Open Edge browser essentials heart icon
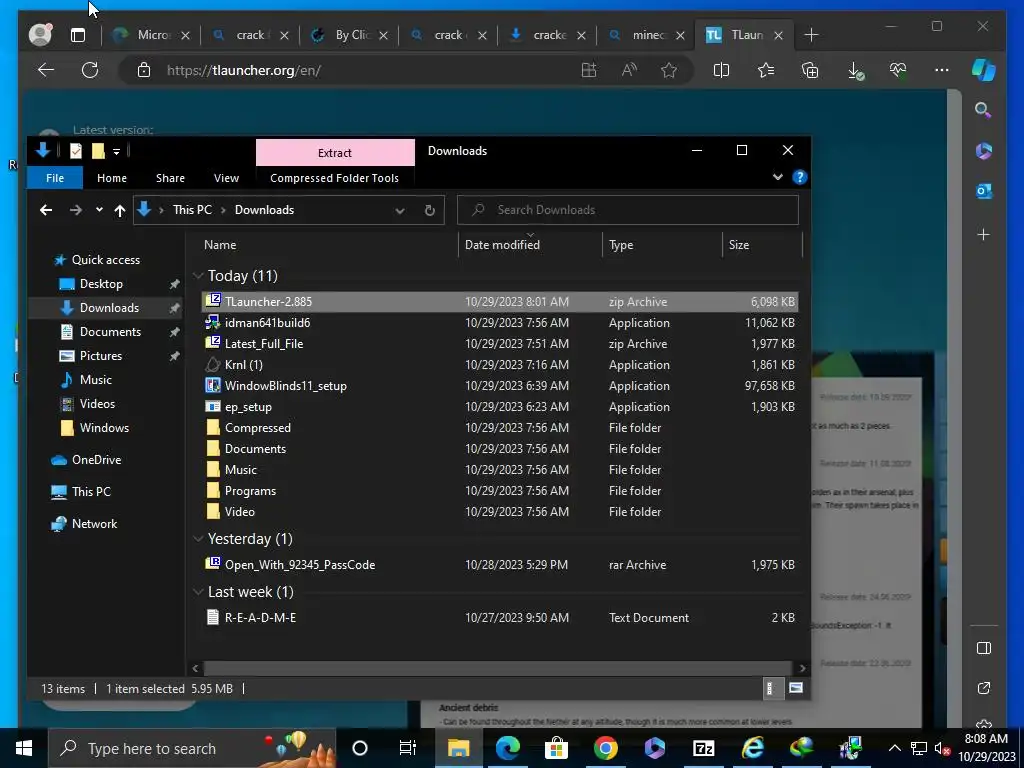The width and height of the screenshot is (1024, 768). 898,70
